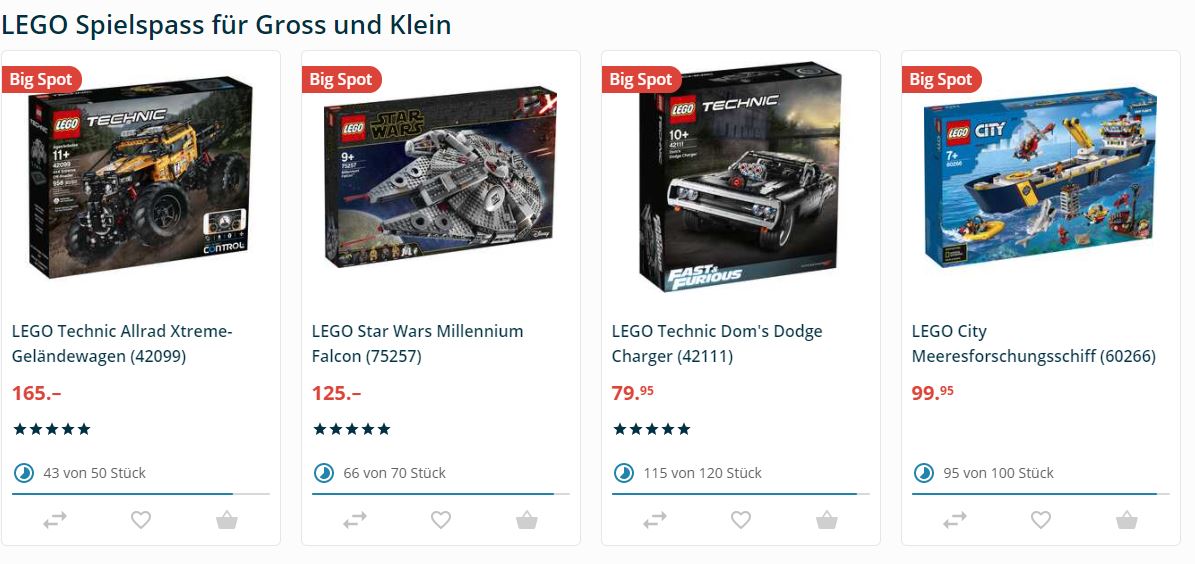The height and width of the screenshot is (564, 1195).
Task: Add Meeresforschungsschiff to shopping basket
Action: click(x=1126, y=520)
